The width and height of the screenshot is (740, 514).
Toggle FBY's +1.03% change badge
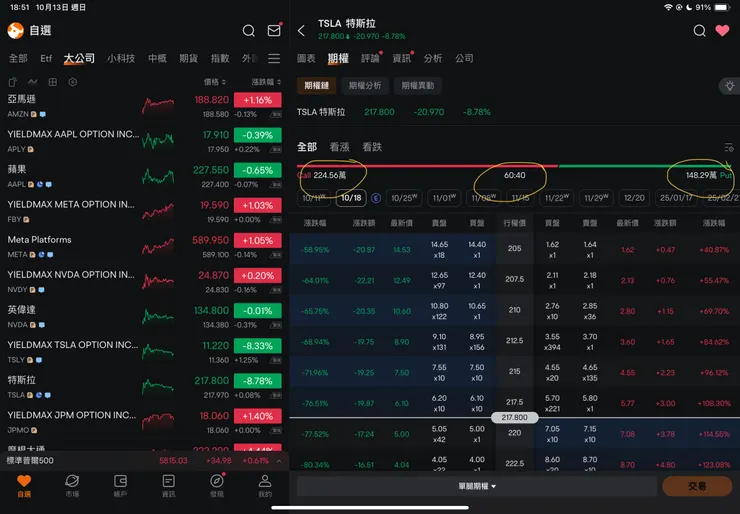[x=258, y=205]
